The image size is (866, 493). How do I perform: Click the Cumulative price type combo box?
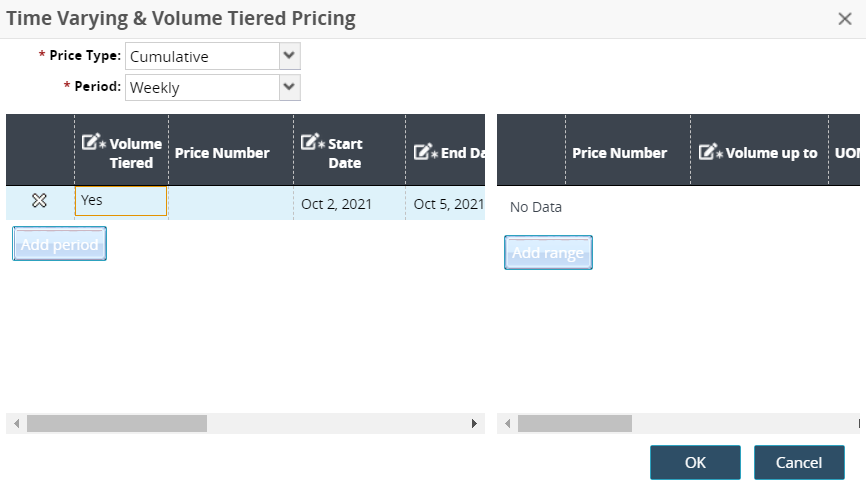pos(202,56)
